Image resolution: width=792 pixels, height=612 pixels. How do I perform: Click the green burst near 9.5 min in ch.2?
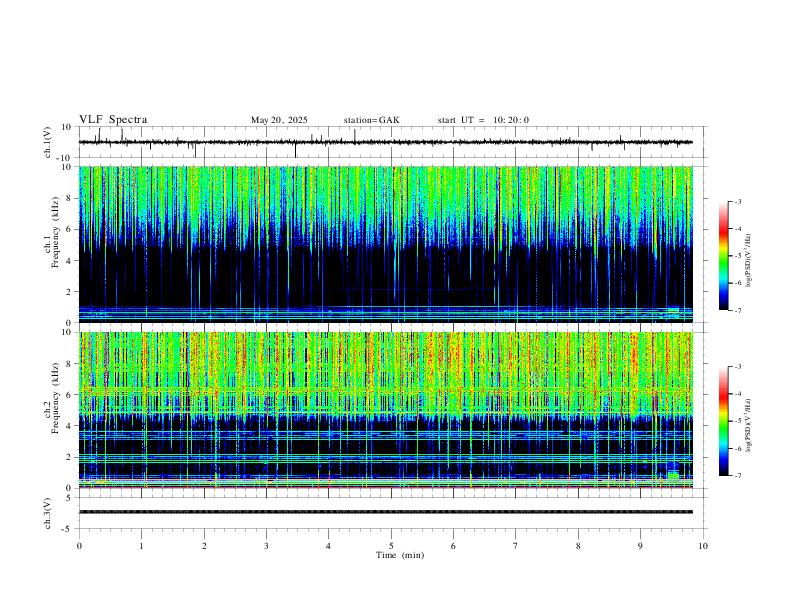click(x=673, y=476)
